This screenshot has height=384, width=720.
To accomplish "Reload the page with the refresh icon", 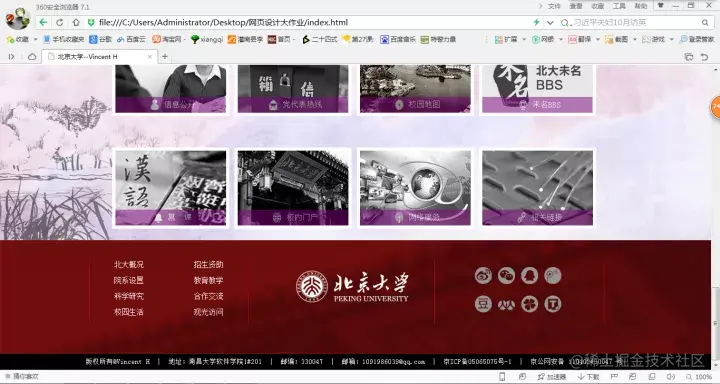I will (x=60, y=23).
